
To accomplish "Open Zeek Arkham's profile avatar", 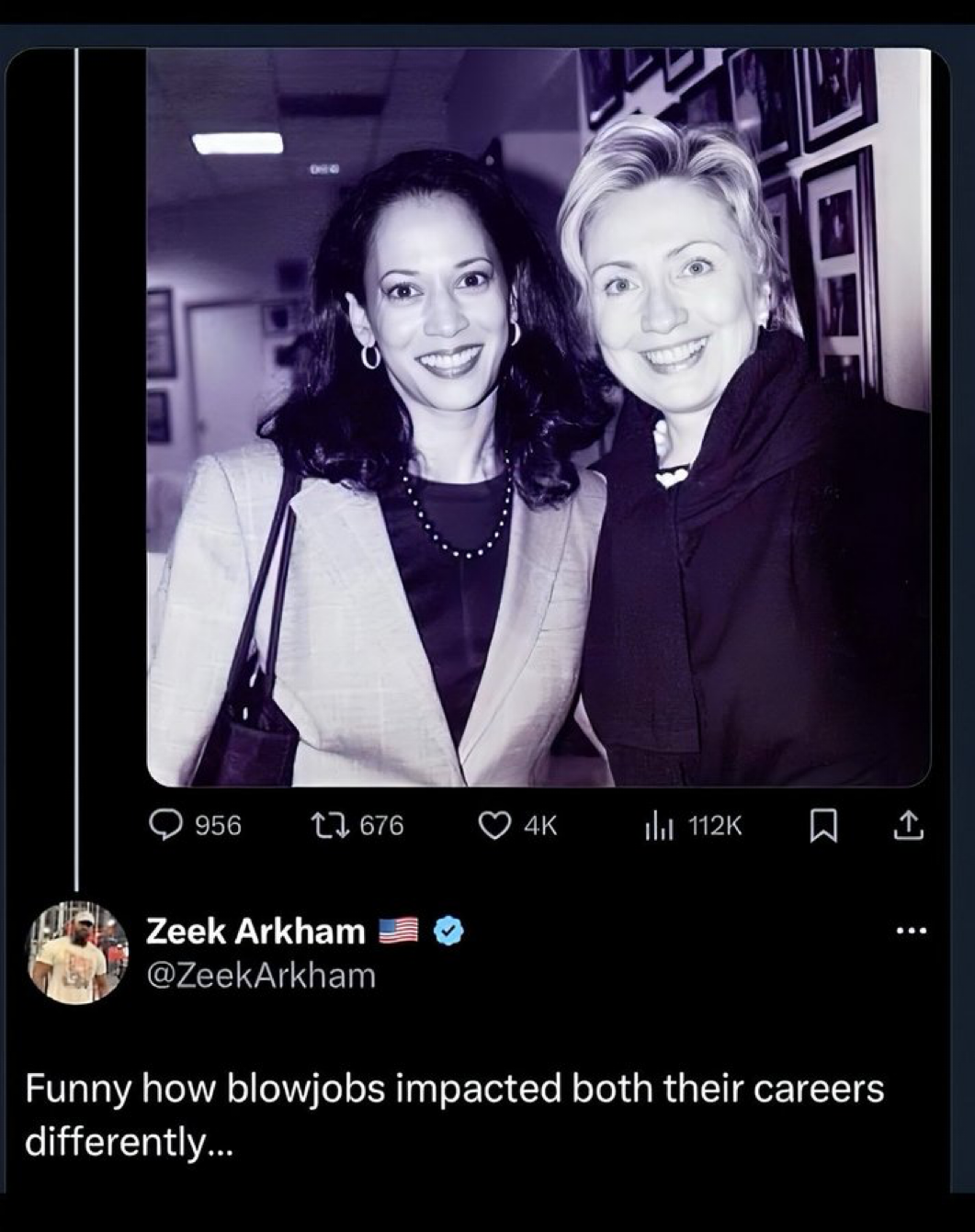I will click(x=78, y=952).
